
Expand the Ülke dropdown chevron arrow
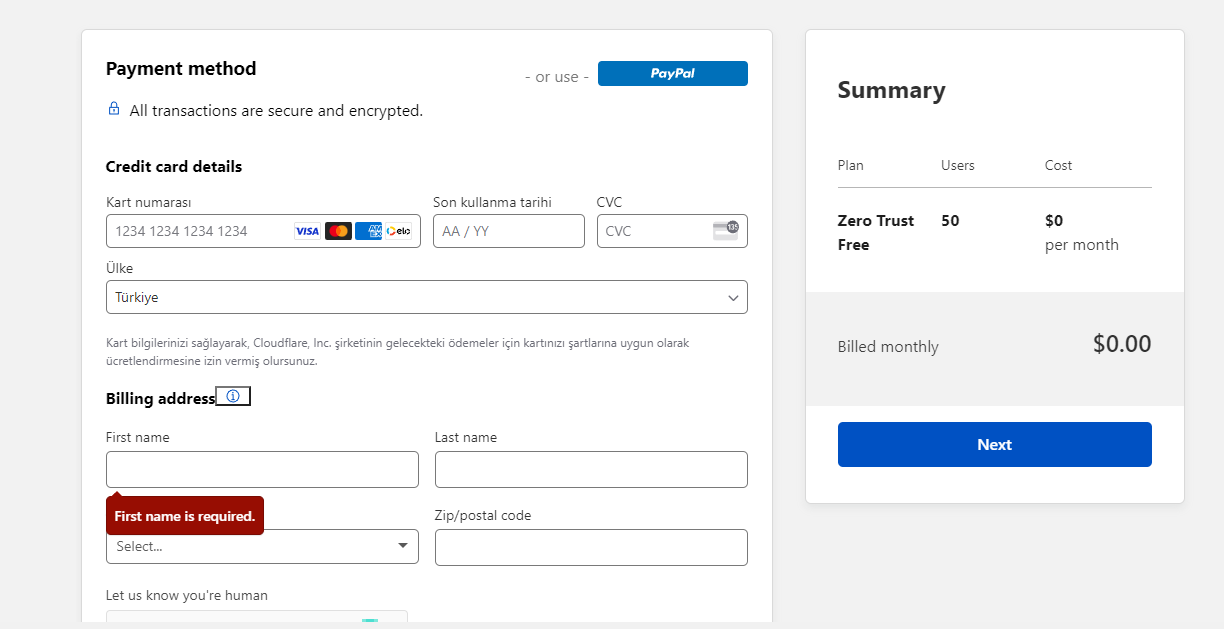coord(733,297)
